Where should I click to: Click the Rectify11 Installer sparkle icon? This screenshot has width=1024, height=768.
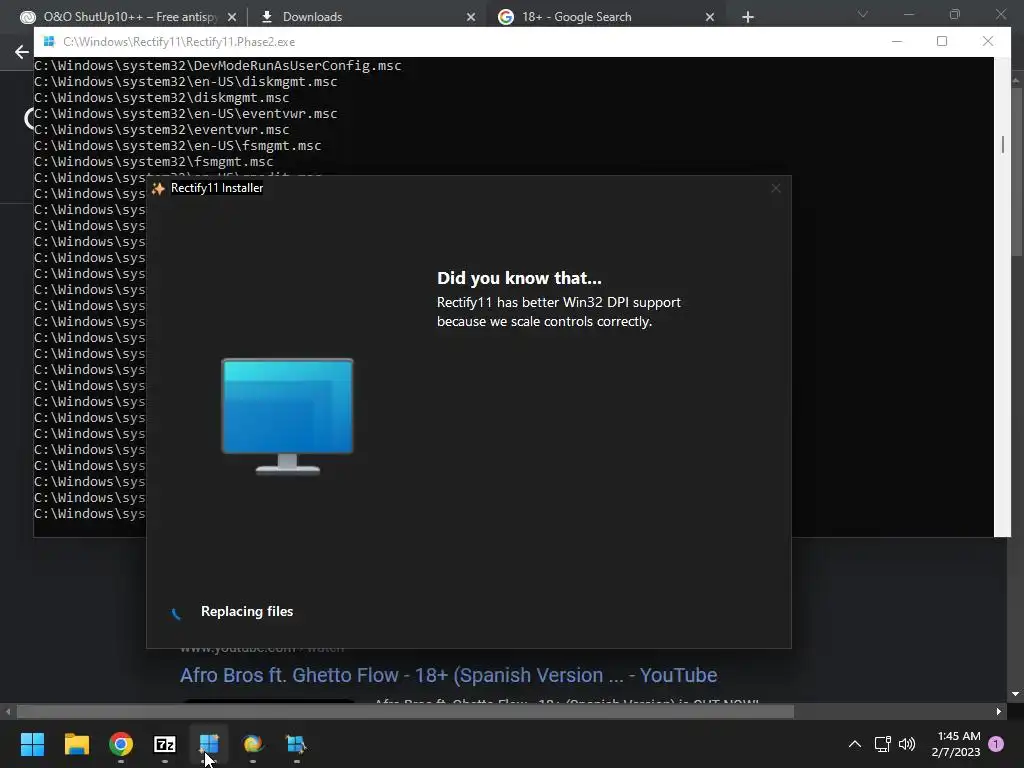(x=158, y=189)
